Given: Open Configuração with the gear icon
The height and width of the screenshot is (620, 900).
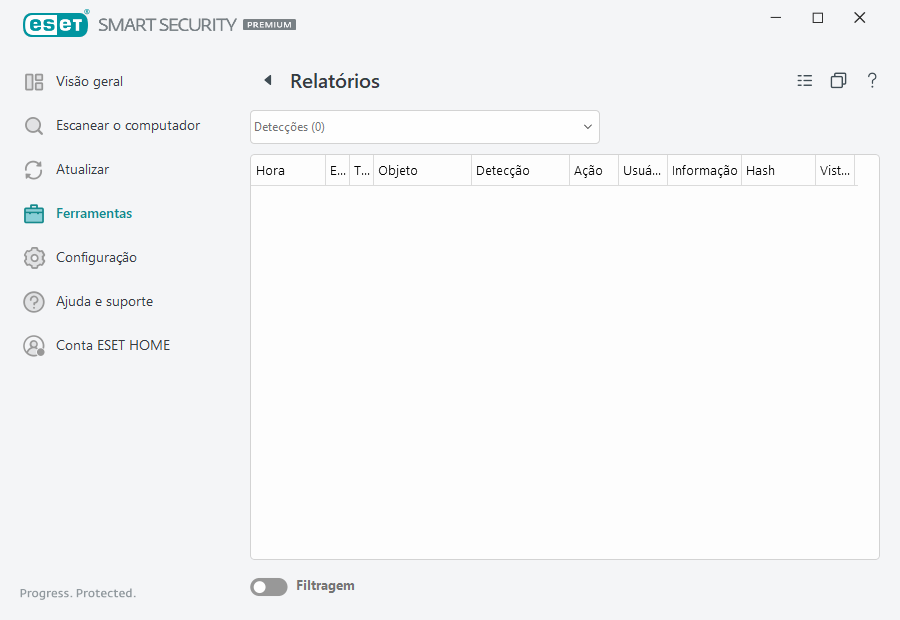Looking at the screenshot, I should click(33, 257).
